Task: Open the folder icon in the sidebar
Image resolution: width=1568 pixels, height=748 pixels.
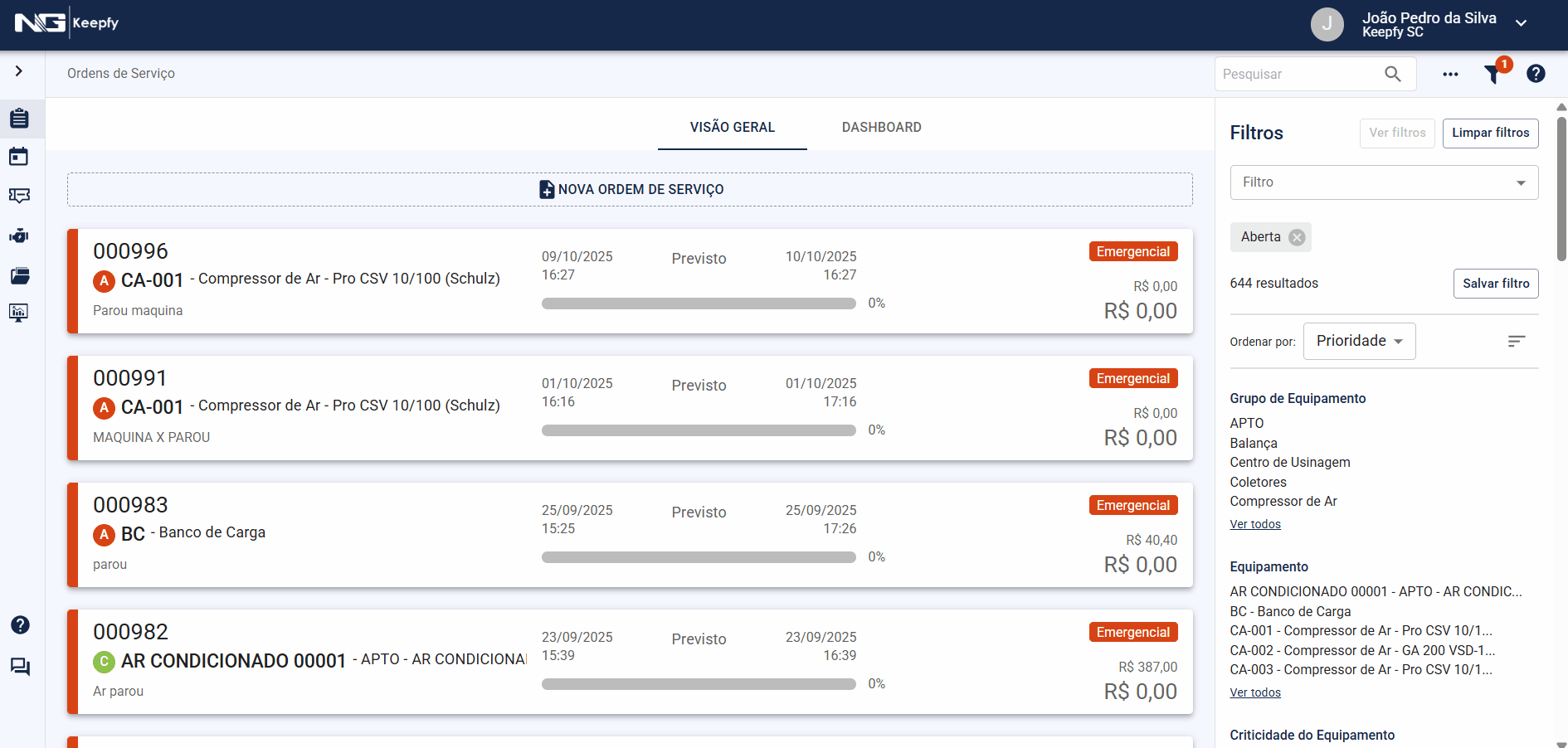Action: (x=19, y=275)
